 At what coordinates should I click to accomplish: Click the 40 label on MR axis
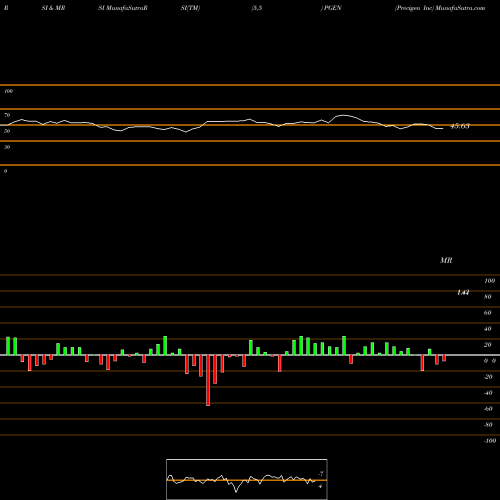point(488,329)
